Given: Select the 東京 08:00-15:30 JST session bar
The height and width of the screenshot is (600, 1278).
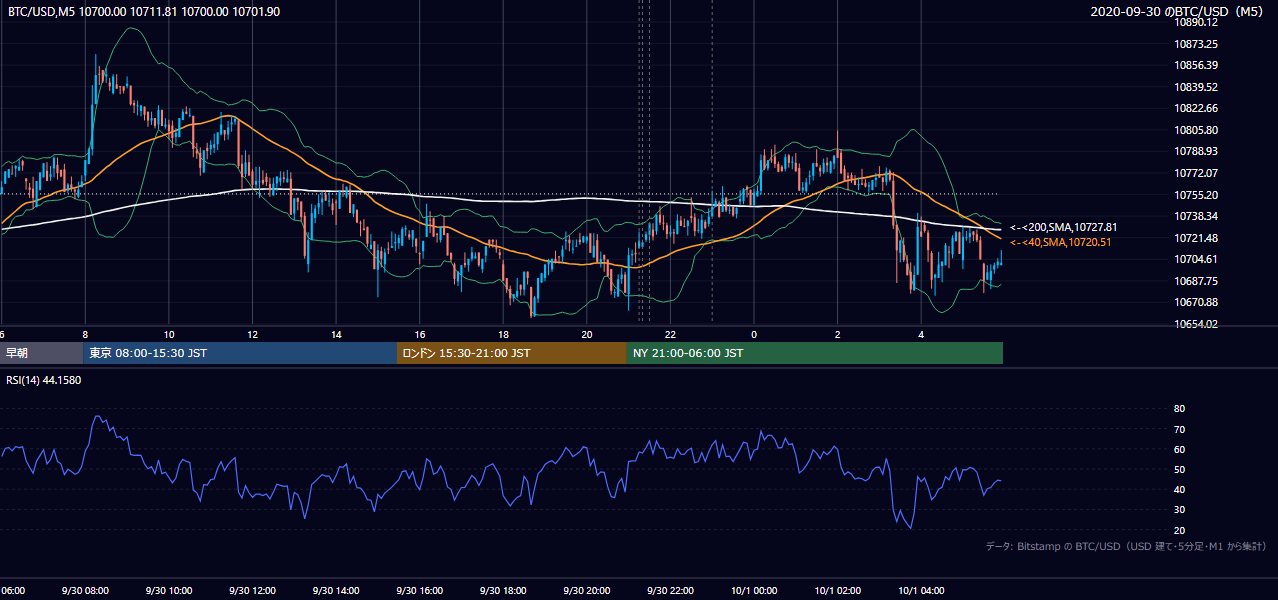Looking at the screenshot, I should [x=241, y=353].
